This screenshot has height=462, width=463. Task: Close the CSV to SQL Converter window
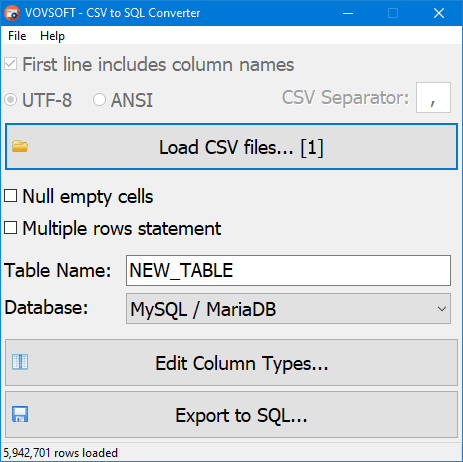tap(439, 13)
